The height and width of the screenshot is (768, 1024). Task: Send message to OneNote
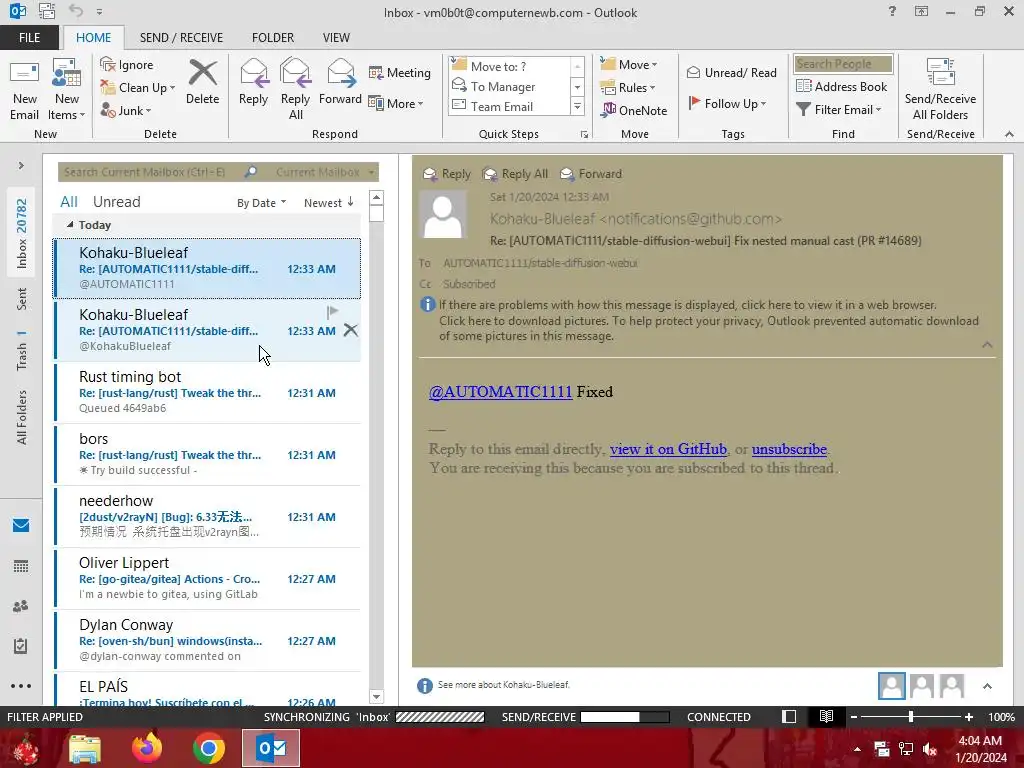pos(634,110)
